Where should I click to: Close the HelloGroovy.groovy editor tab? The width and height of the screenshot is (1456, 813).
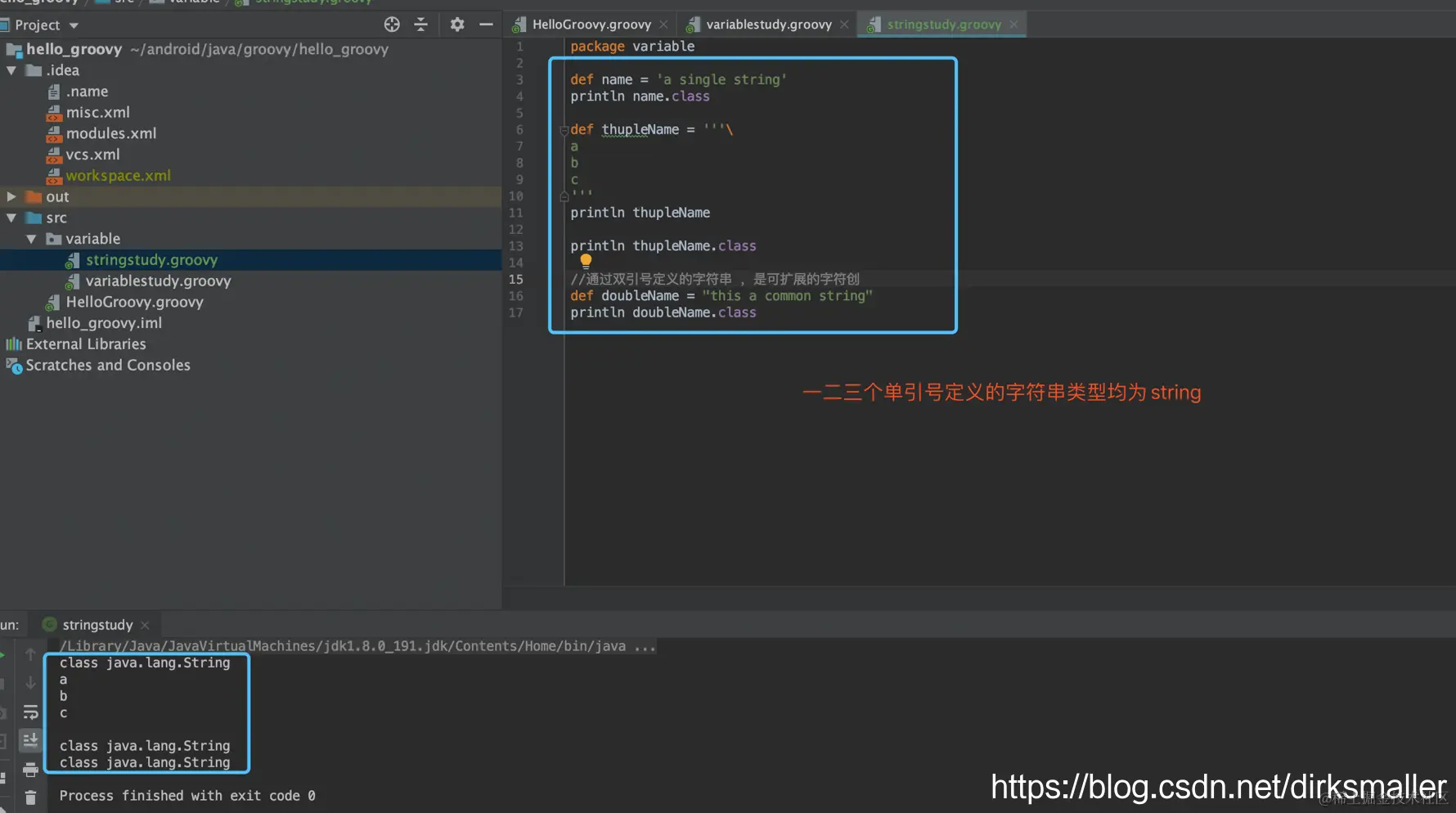coord(663,25)
